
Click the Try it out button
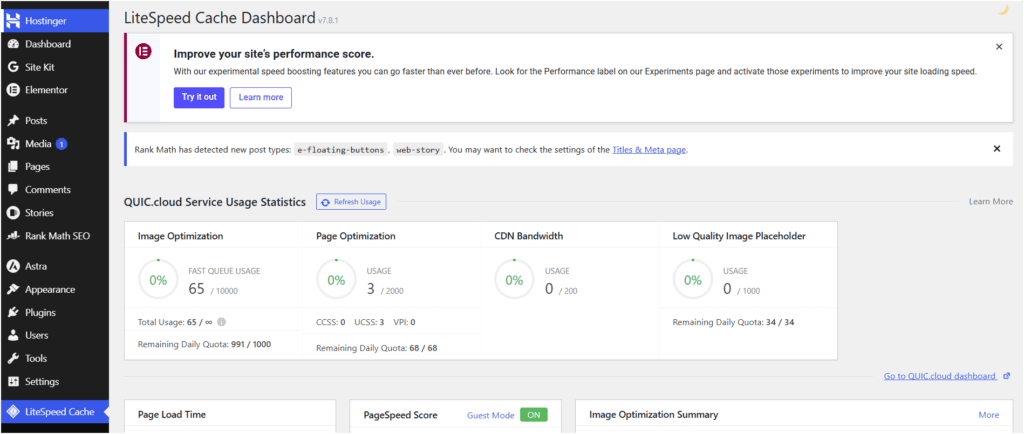point(199,97)
